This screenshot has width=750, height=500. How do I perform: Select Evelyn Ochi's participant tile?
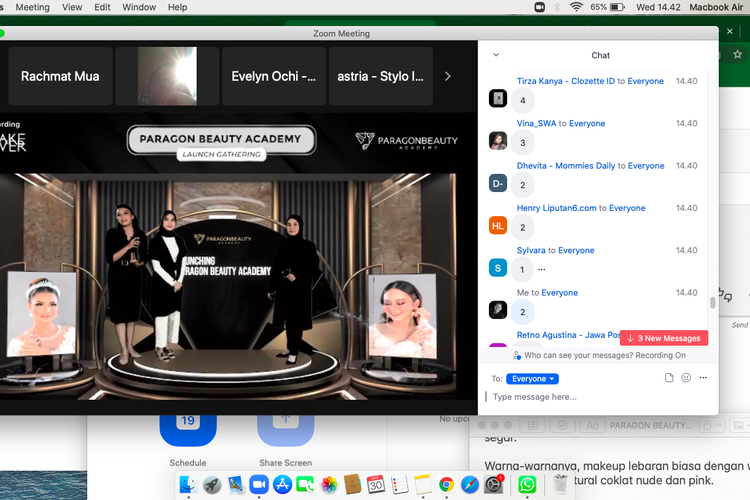[274, 76]
